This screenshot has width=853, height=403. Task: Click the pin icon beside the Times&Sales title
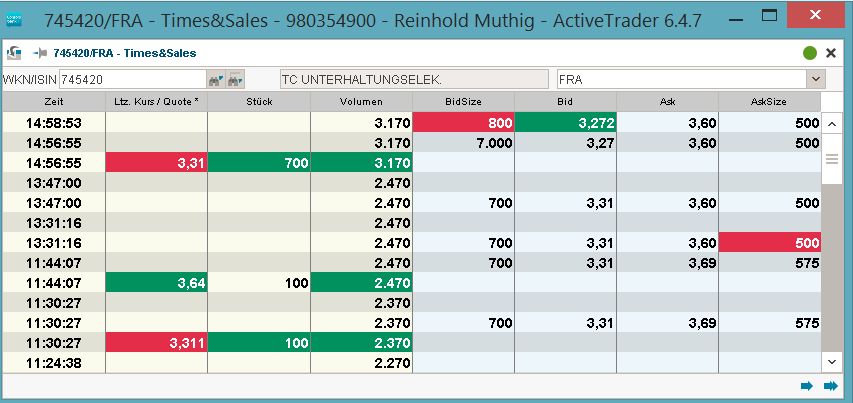pyautogui.click(x=40, y=52)
